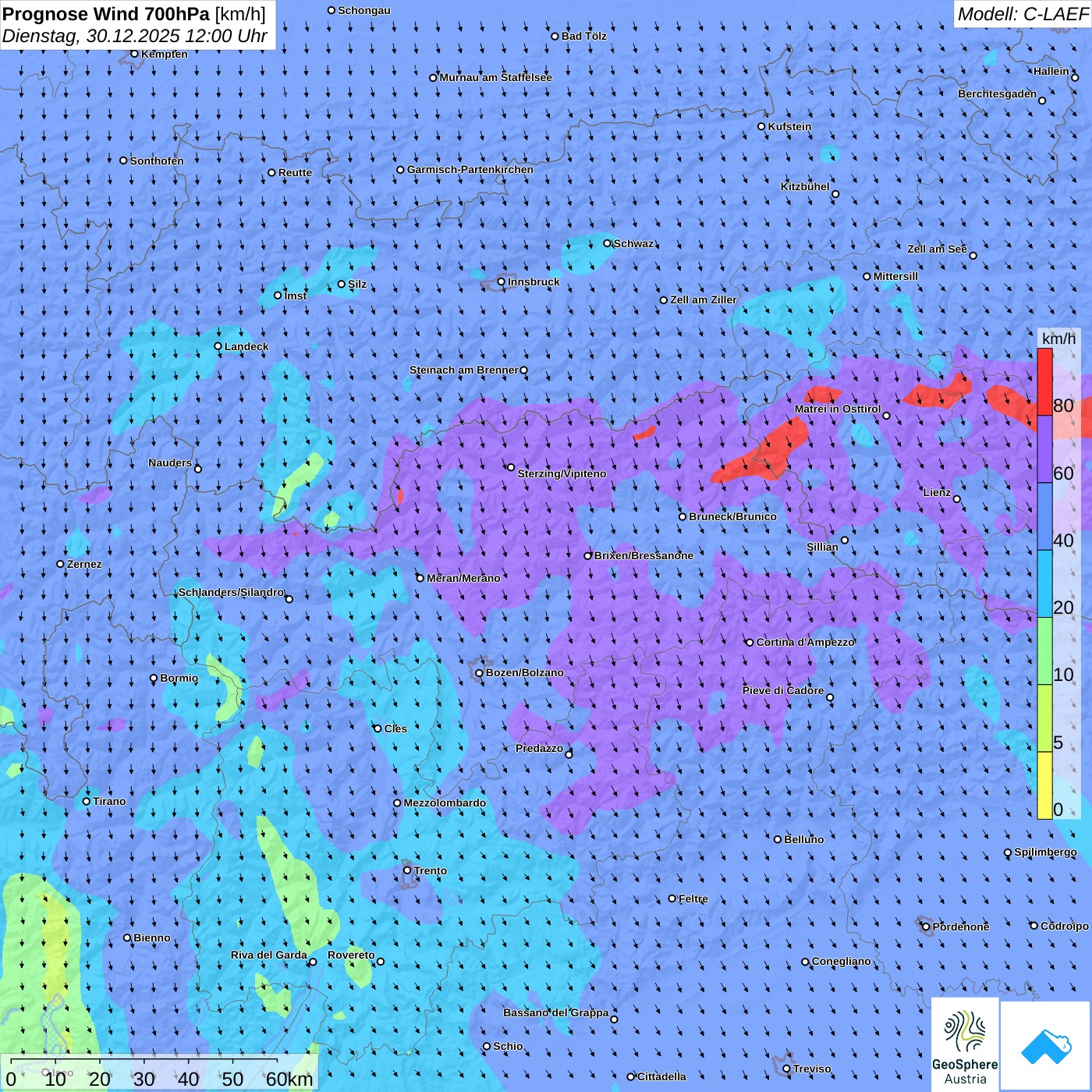Click the Murnau am Staffelsee label
This screenshot has width=1092, height=1092.
click(x=495, y=77)
